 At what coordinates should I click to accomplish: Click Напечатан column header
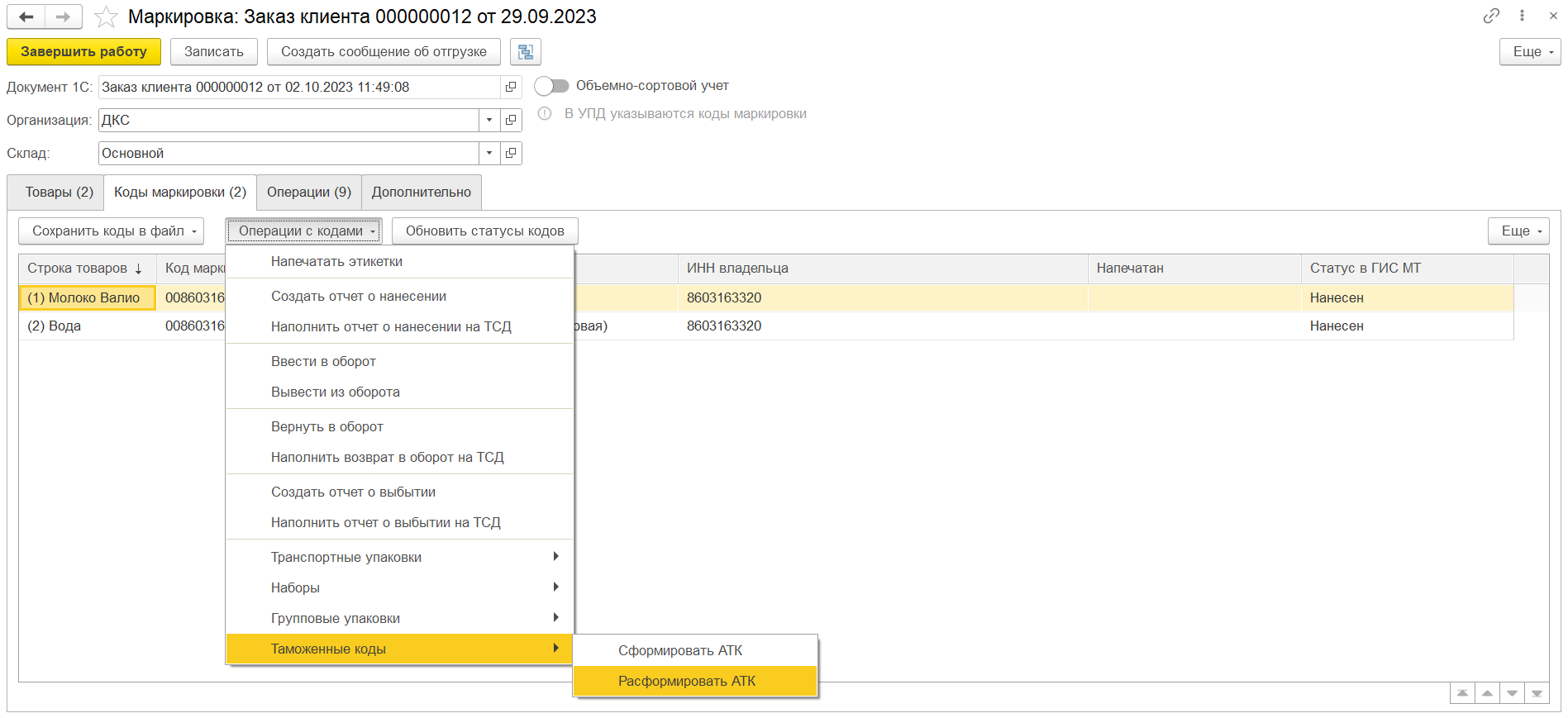coord(1194,269)
